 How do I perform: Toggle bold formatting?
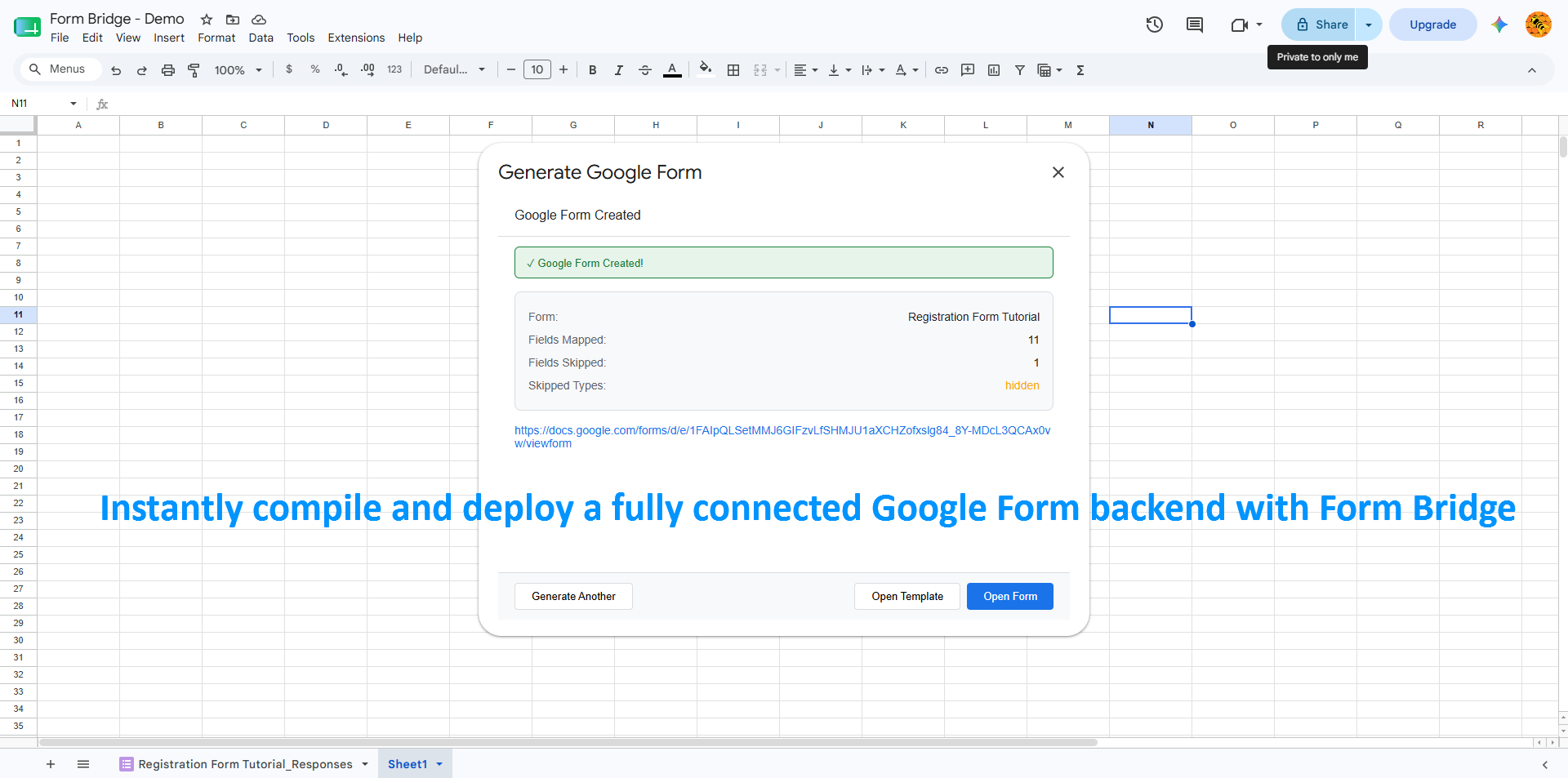593,70
